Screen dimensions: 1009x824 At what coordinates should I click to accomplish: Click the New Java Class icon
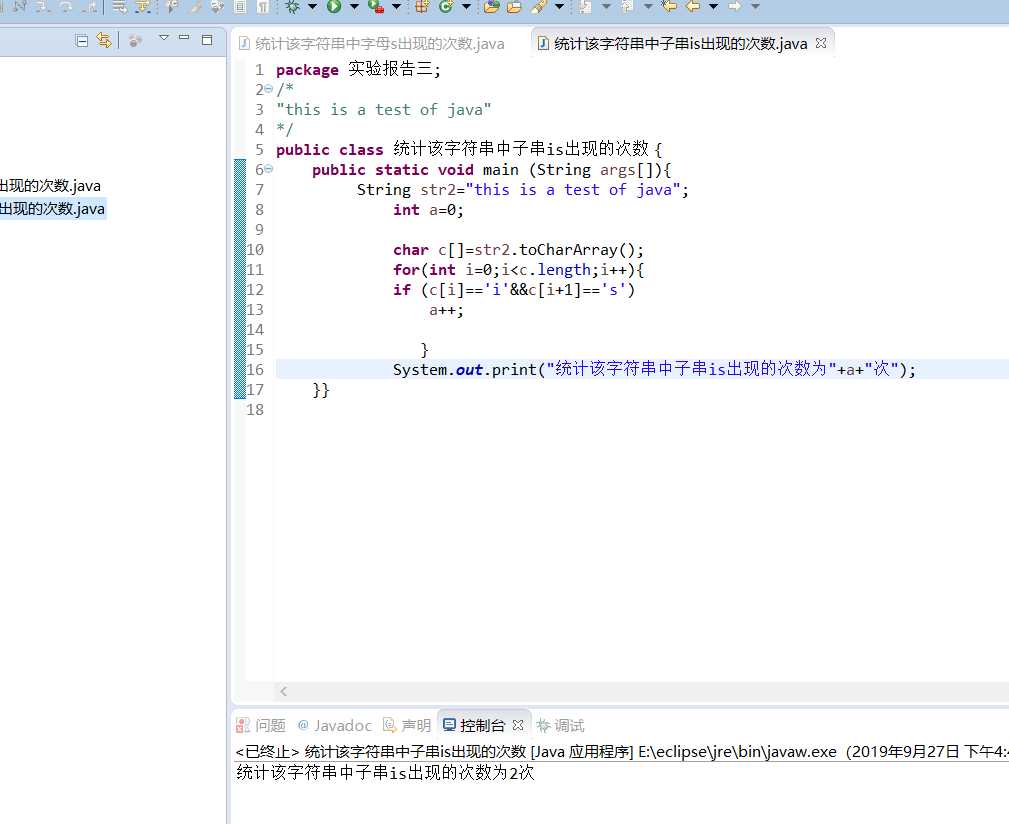(x=445, y=6)
